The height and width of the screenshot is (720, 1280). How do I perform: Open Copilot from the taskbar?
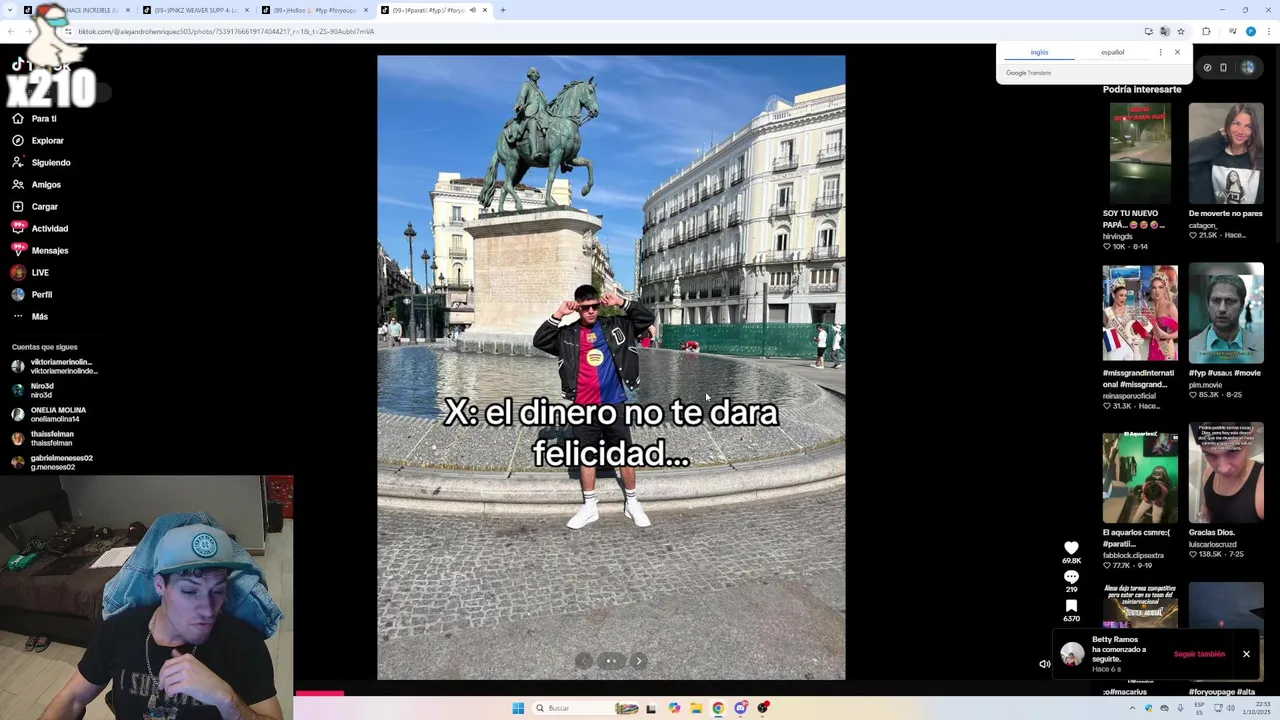pyautogui.click(x=674, y=708)
